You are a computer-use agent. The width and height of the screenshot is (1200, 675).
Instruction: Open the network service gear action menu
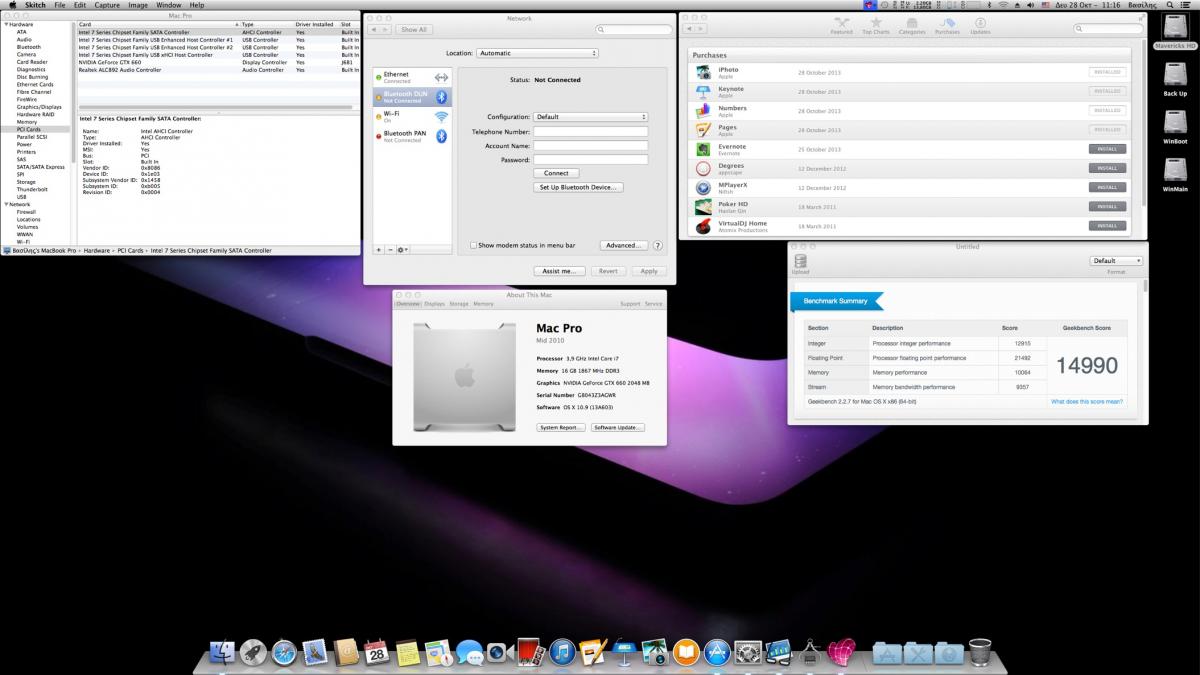(x=404, y=249)
